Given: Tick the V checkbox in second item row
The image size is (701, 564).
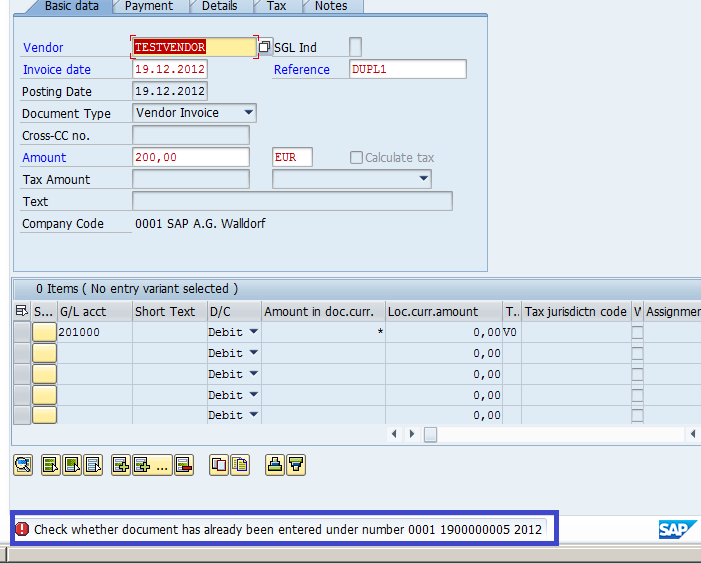Looking at the screenshot, I should click(x=638, y=354).
